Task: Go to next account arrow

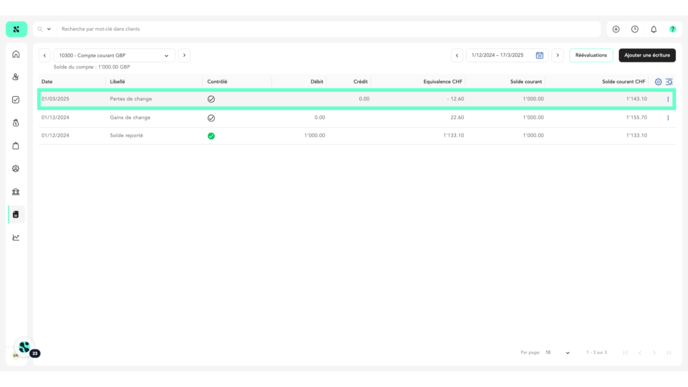Action: (184, 55)
